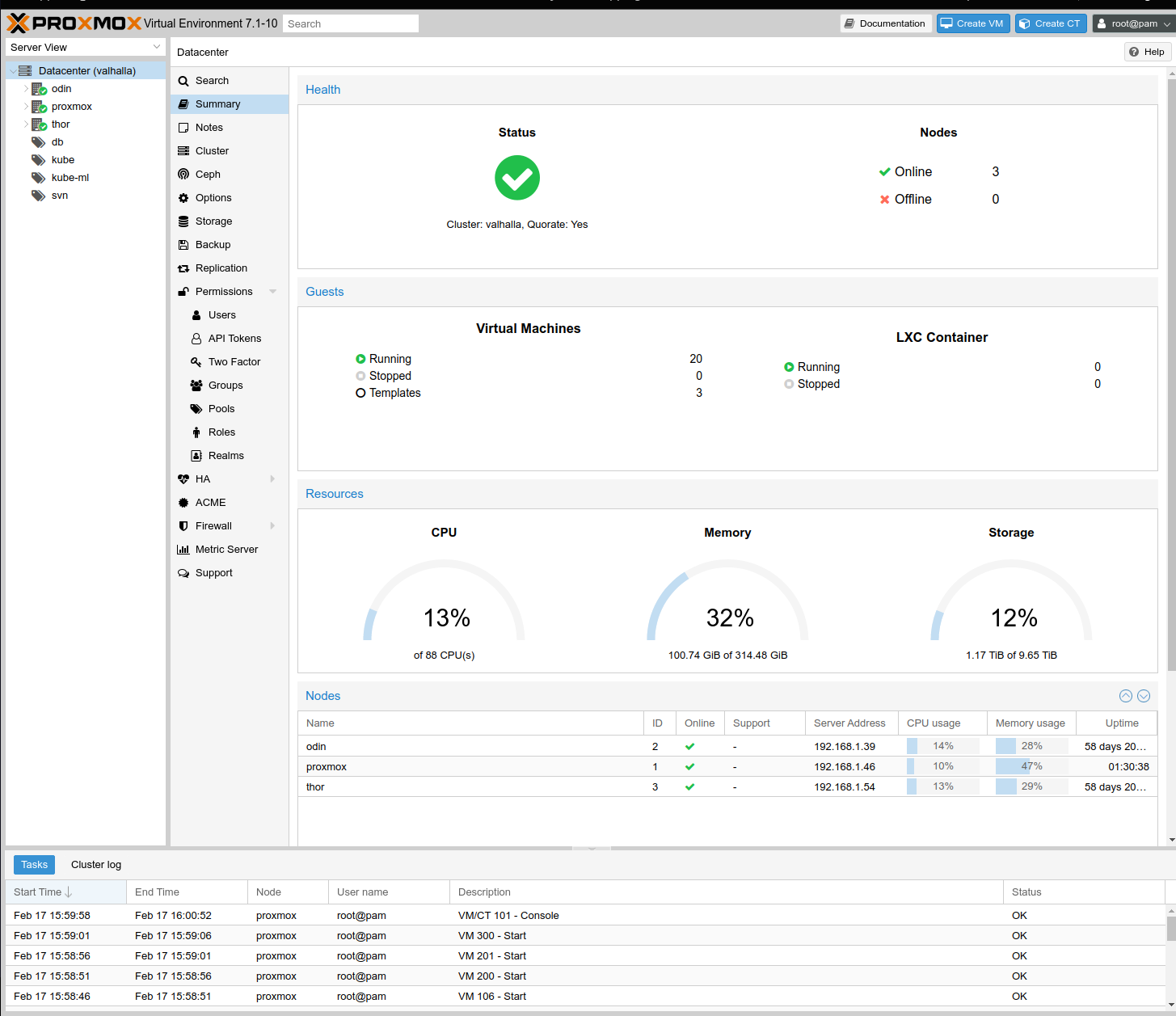Screen dimensions: 1176x1016
Task: Click the Storage database icon in sidebar
Action: point(183,221)
